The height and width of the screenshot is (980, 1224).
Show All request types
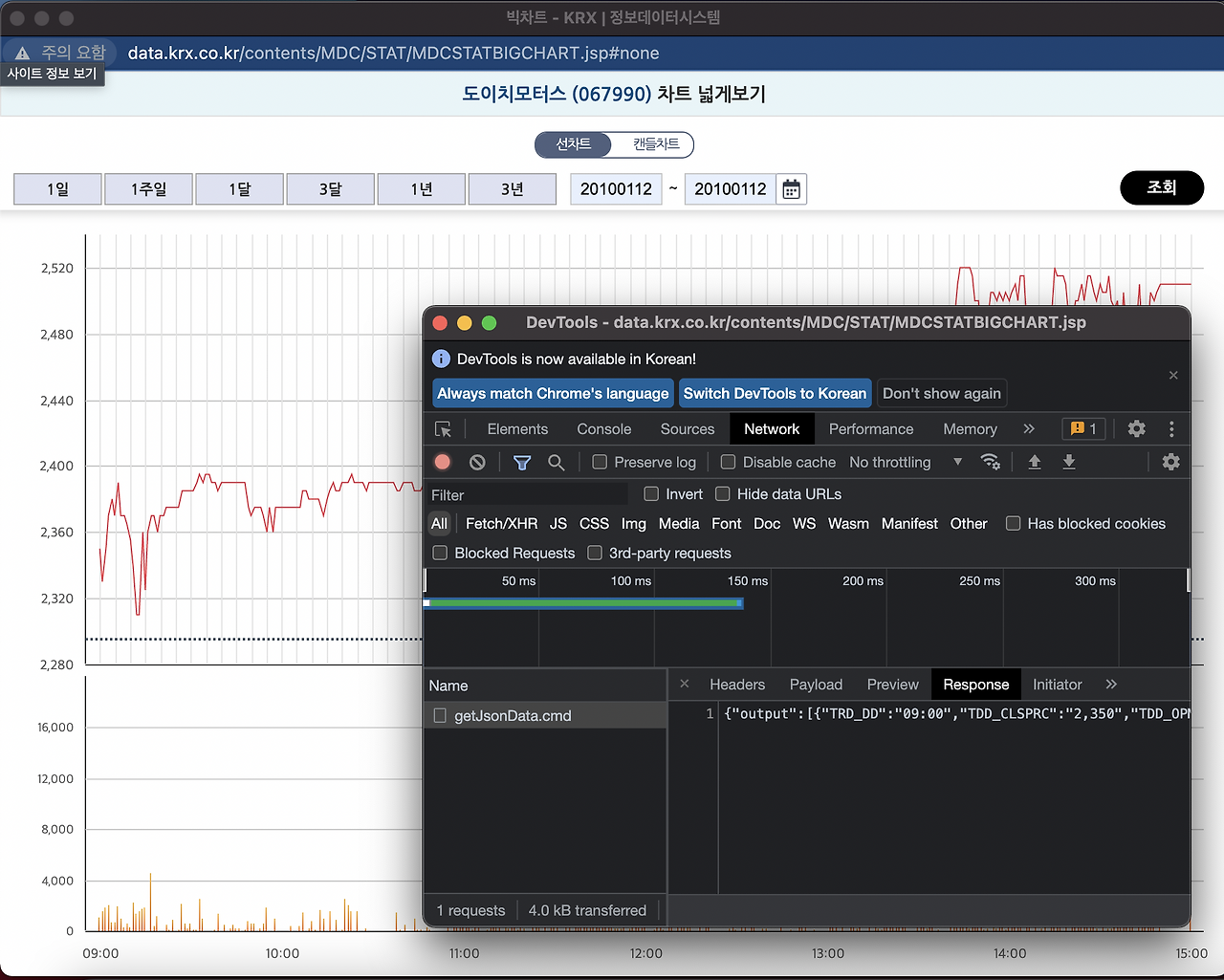[x=439, y=523]
